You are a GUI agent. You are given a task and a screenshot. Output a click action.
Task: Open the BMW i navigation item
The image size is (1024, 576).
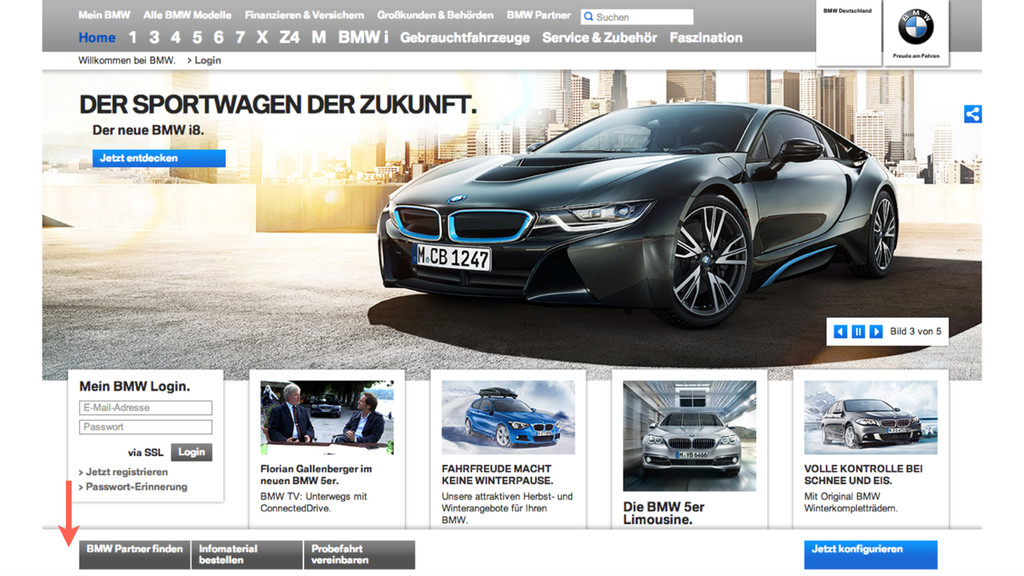click(363, 37)
